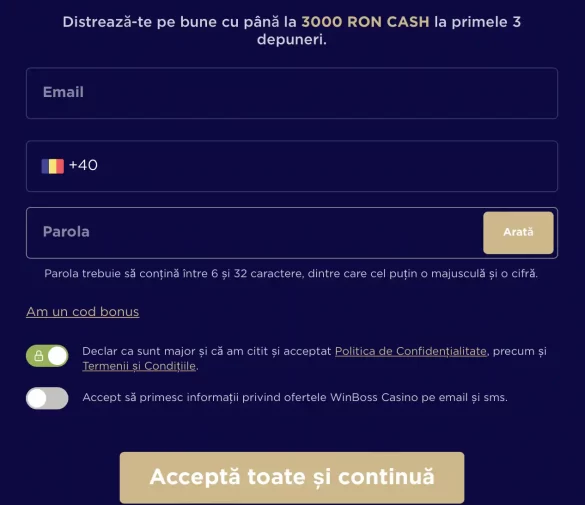Click the word depuneri in the heading
The width and height of the screenshot is (585, 505).
tap(291, 40)
